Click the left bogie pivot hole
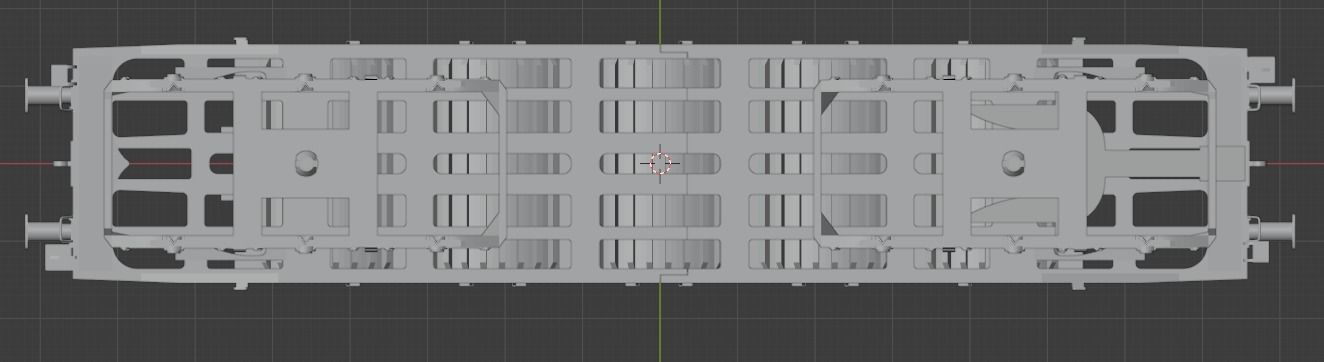The width and height of the screenshot is (1324, 362). [306, 163]
